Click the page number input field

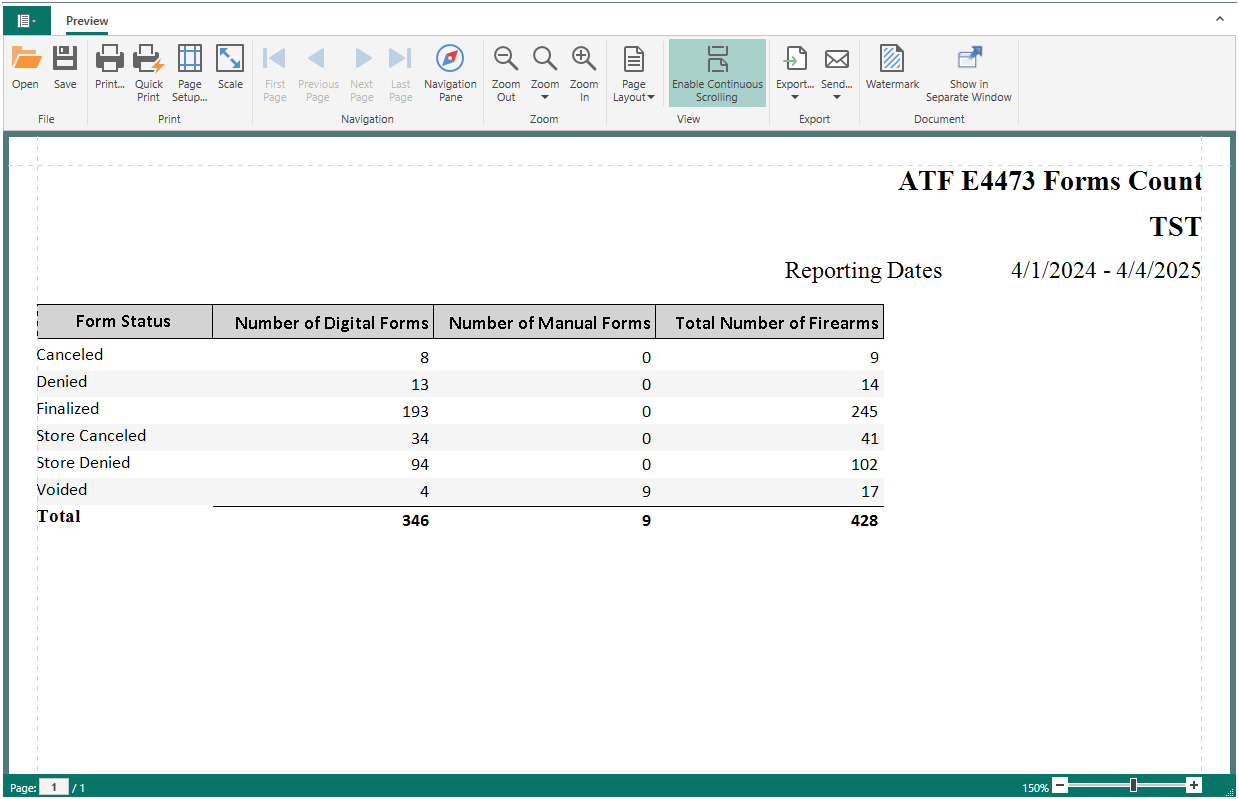(54, 787)
